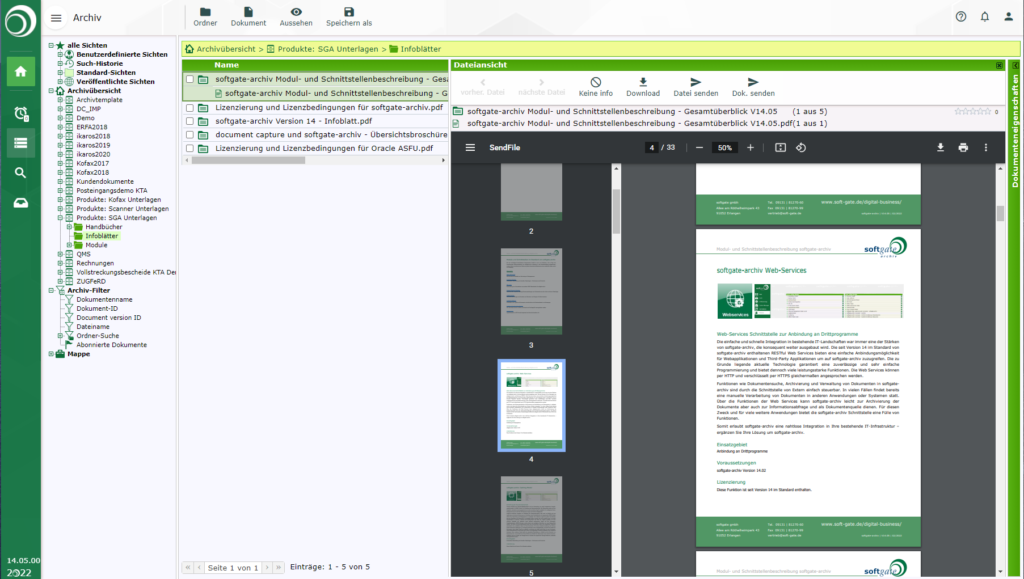The height and width of the screenshot is (579, 1024).
Task: Check the Lizenzierung softgate-archiv.pdf row checkbox
Action: coord(189,108)
